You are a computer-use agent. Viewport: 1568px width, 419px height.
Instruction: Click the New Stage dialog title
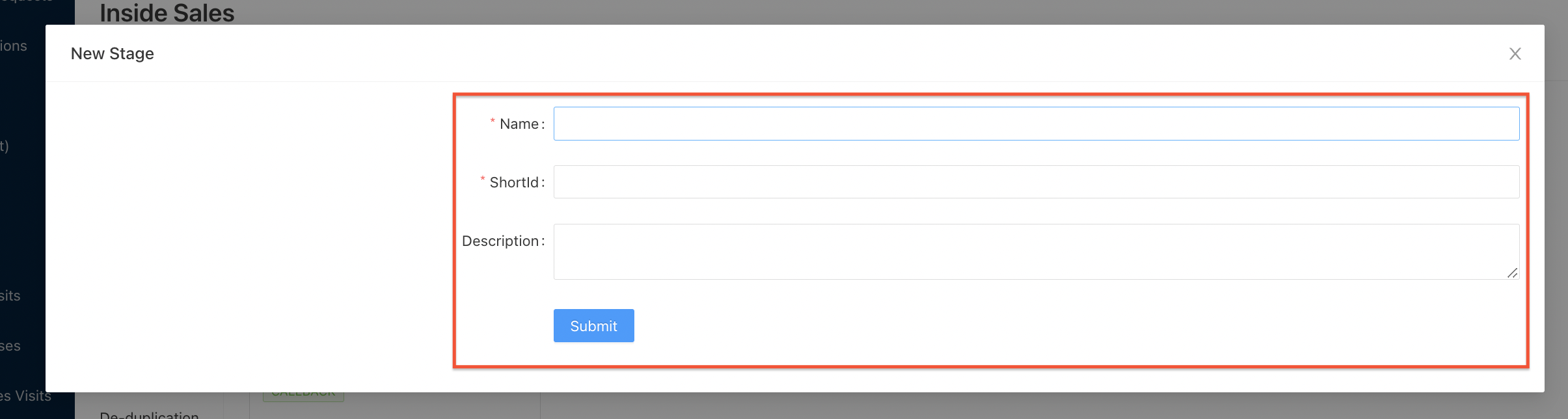click(x=113, y=54)
